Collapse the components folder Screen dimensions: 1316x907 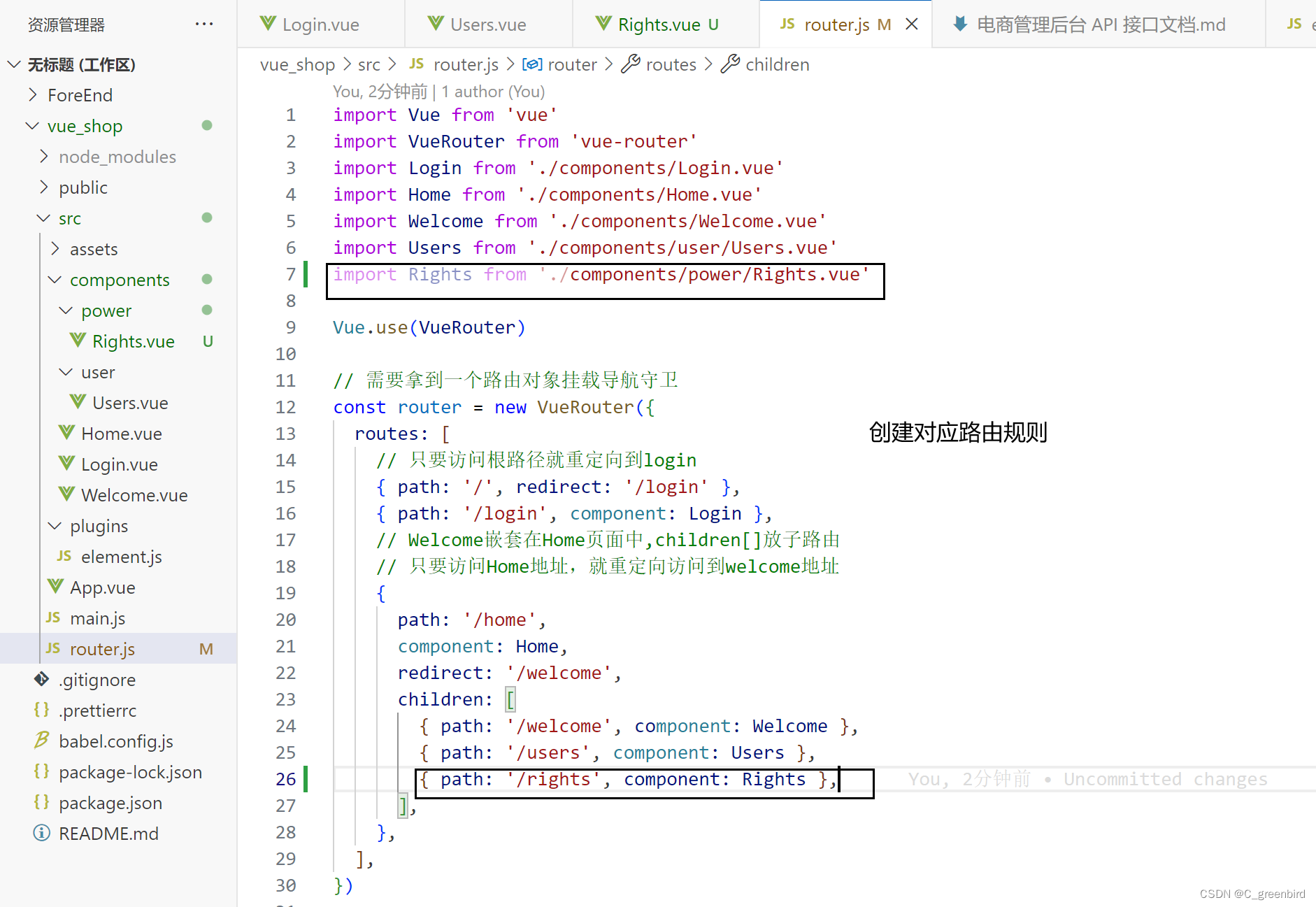coord(55,280)
